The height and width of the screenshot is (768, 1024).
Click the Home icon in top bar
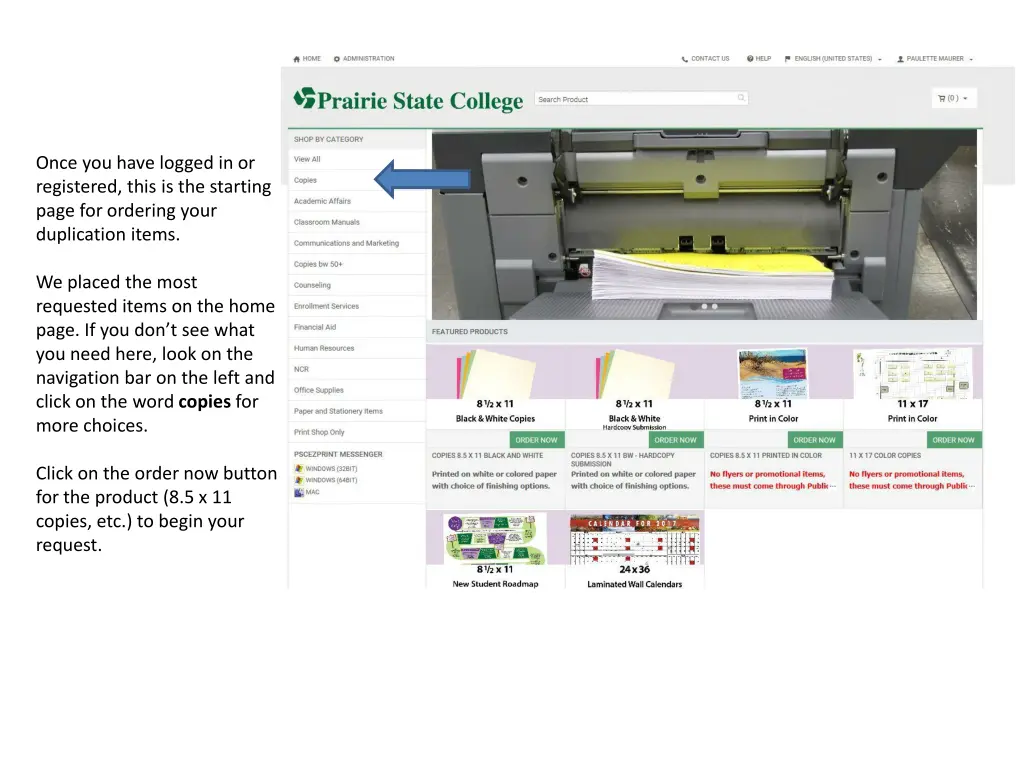point(296,59)
